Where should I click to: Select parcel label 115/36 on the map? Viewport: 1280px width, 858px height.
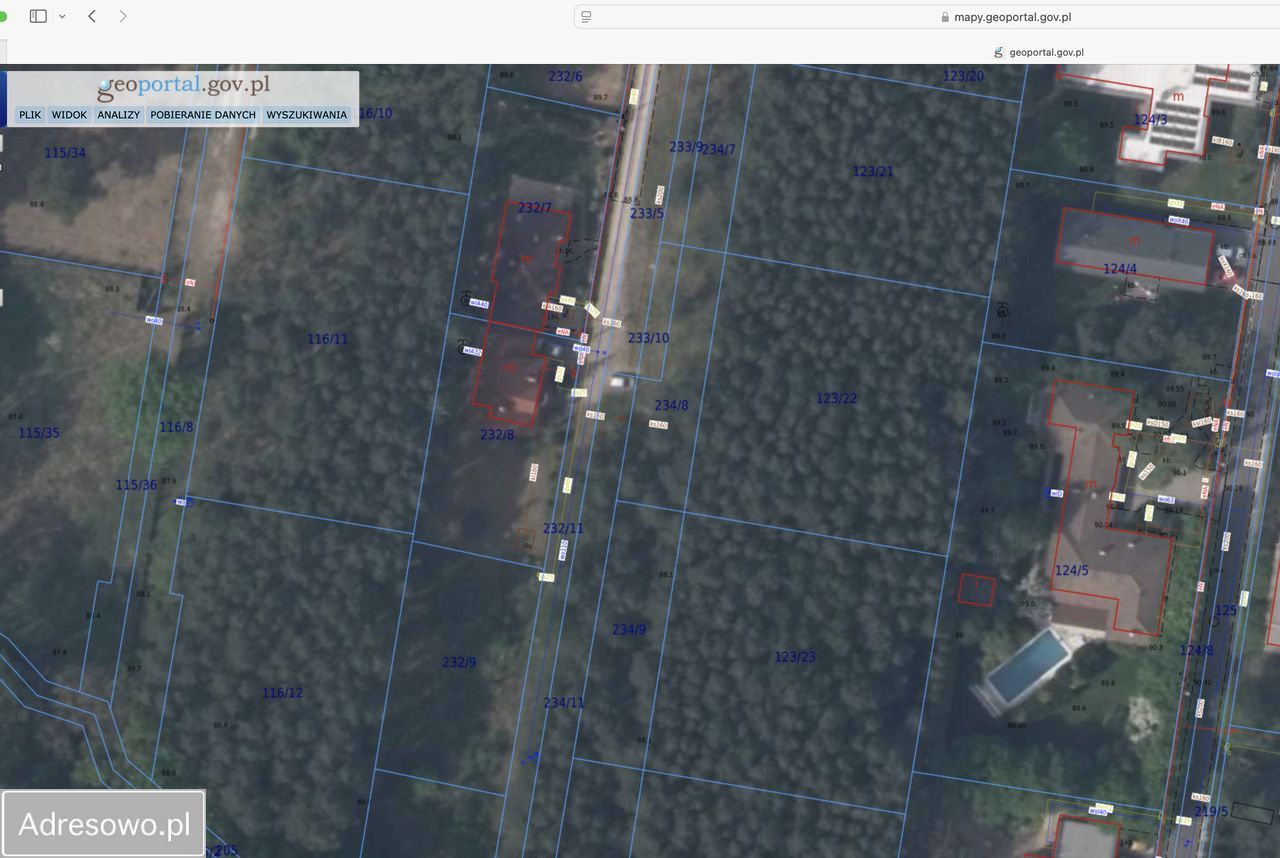[x=136, y=485]
